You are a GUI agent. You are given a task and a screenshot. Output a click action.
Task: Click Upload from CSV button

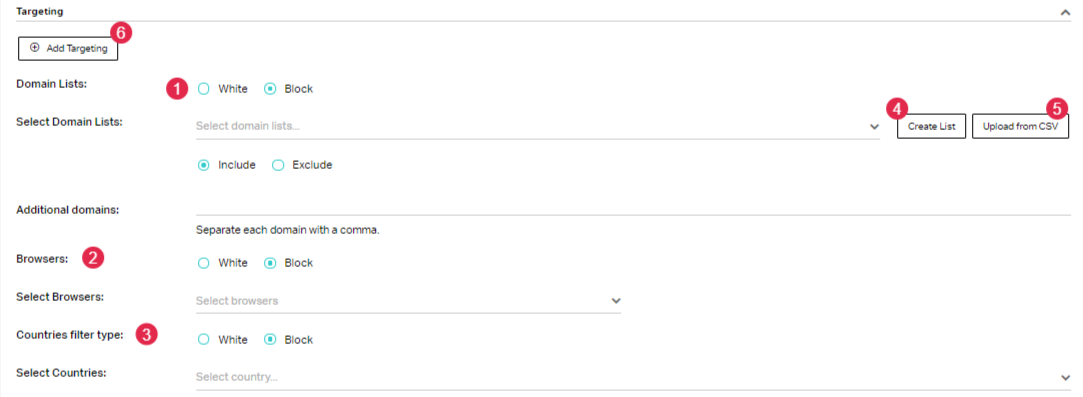(1020, 126)
